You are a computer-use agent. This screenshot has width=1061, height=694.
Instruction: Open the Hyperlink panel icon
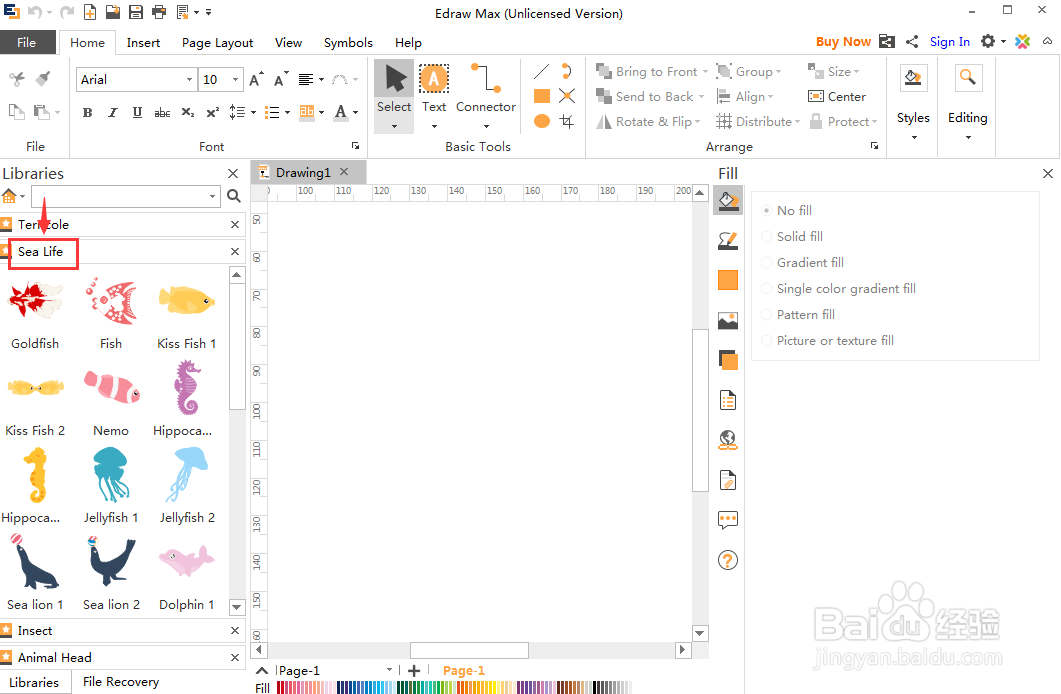(728, 440)
